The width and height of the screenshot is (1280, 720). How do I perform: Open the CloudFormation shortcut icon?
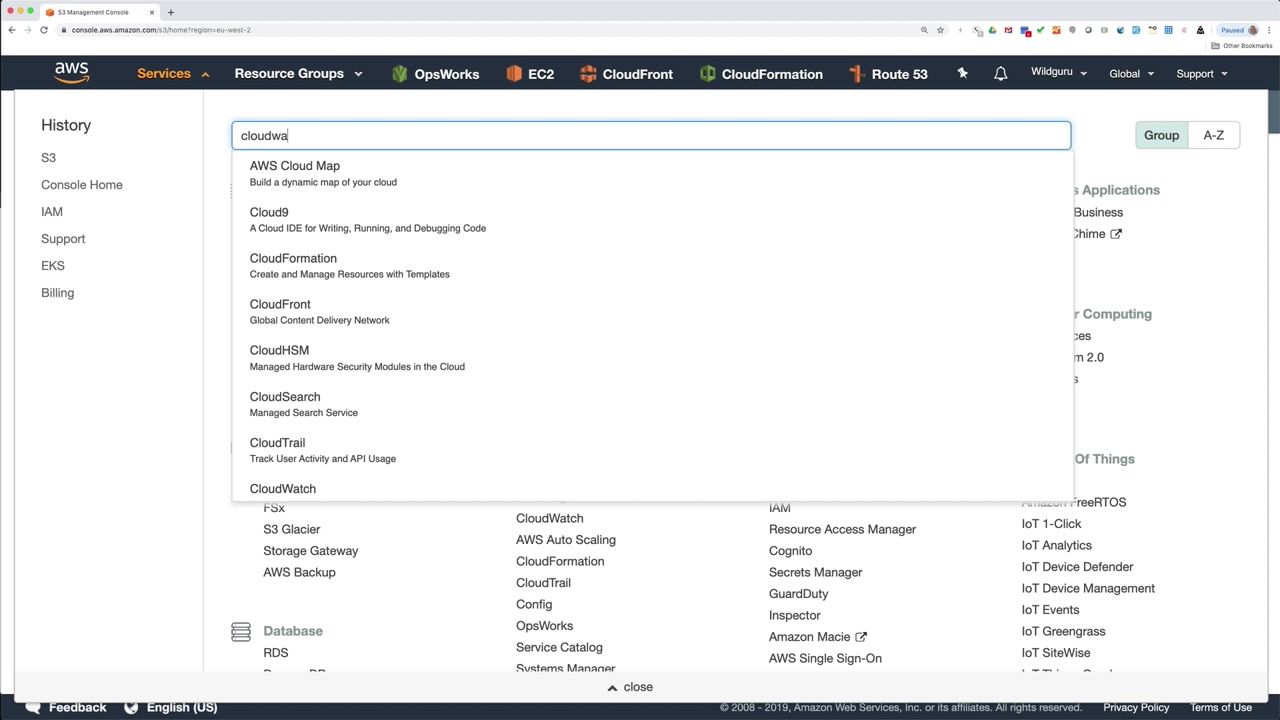pos(708,74)
